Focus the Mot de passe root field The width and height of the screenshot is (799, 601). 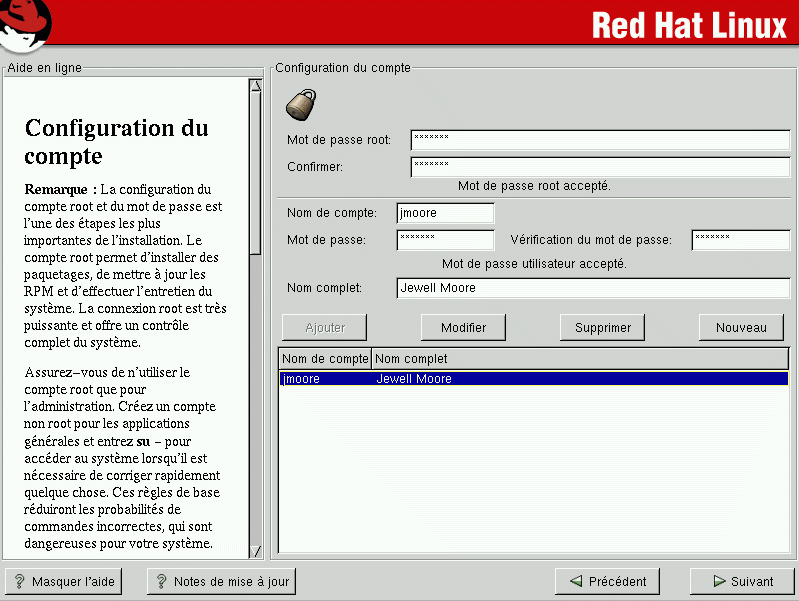pos(600,139)
